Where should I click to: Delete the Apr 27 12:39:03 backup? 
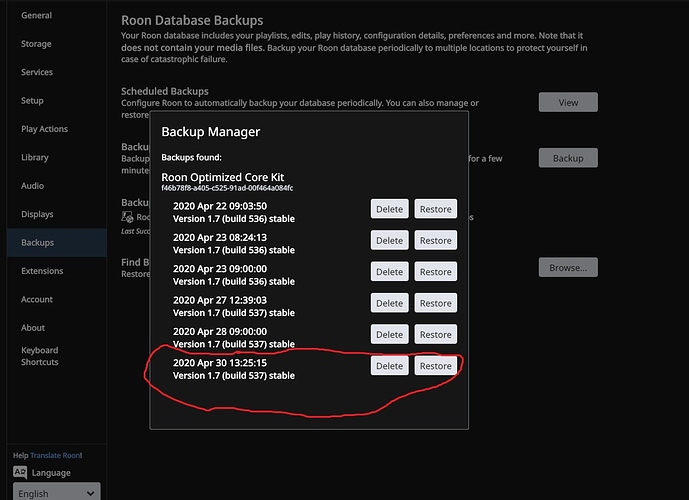pyautogui.click(x=389, y=303)
